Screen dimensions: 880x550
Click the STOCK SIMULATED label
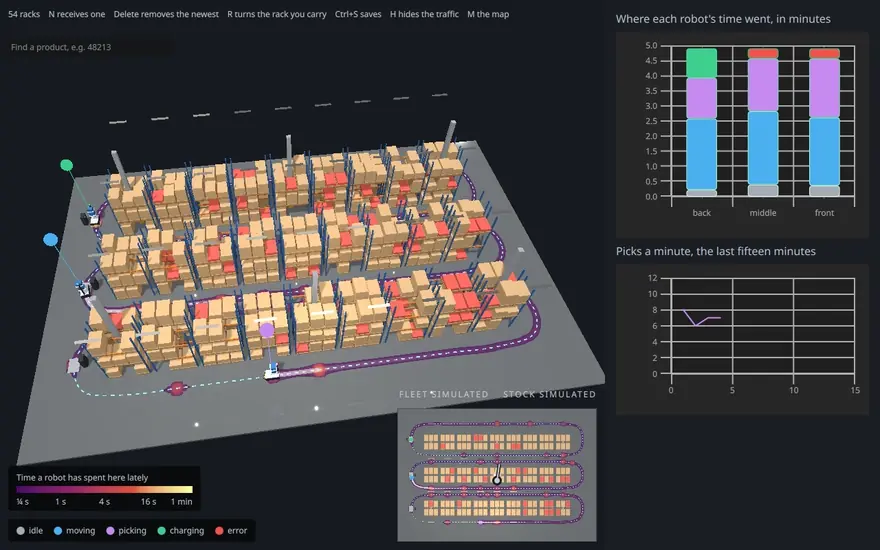549,395
